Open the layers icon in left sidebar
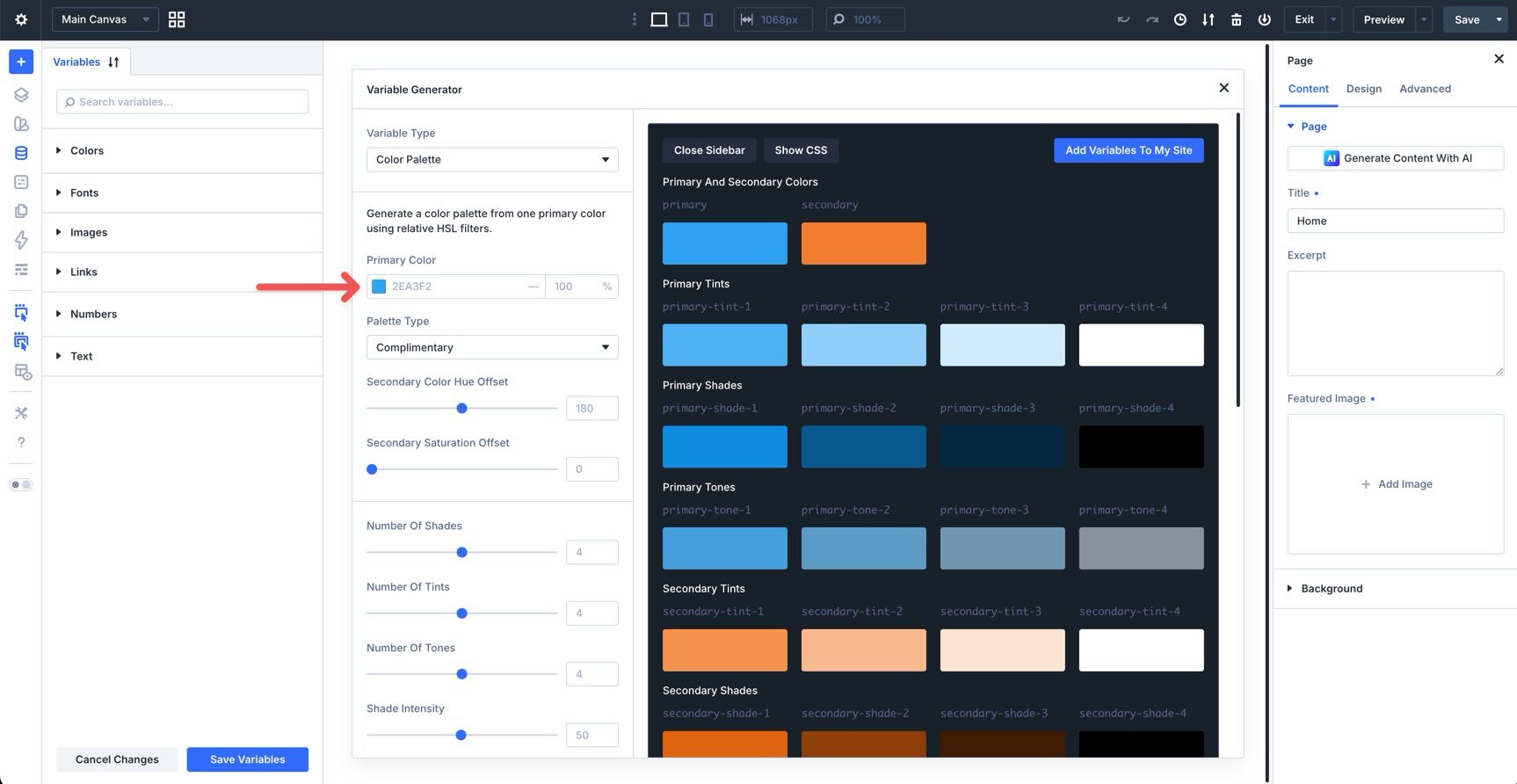This screenshot has height=784, width=1517. pyautogui.click(x=21, y=95)
